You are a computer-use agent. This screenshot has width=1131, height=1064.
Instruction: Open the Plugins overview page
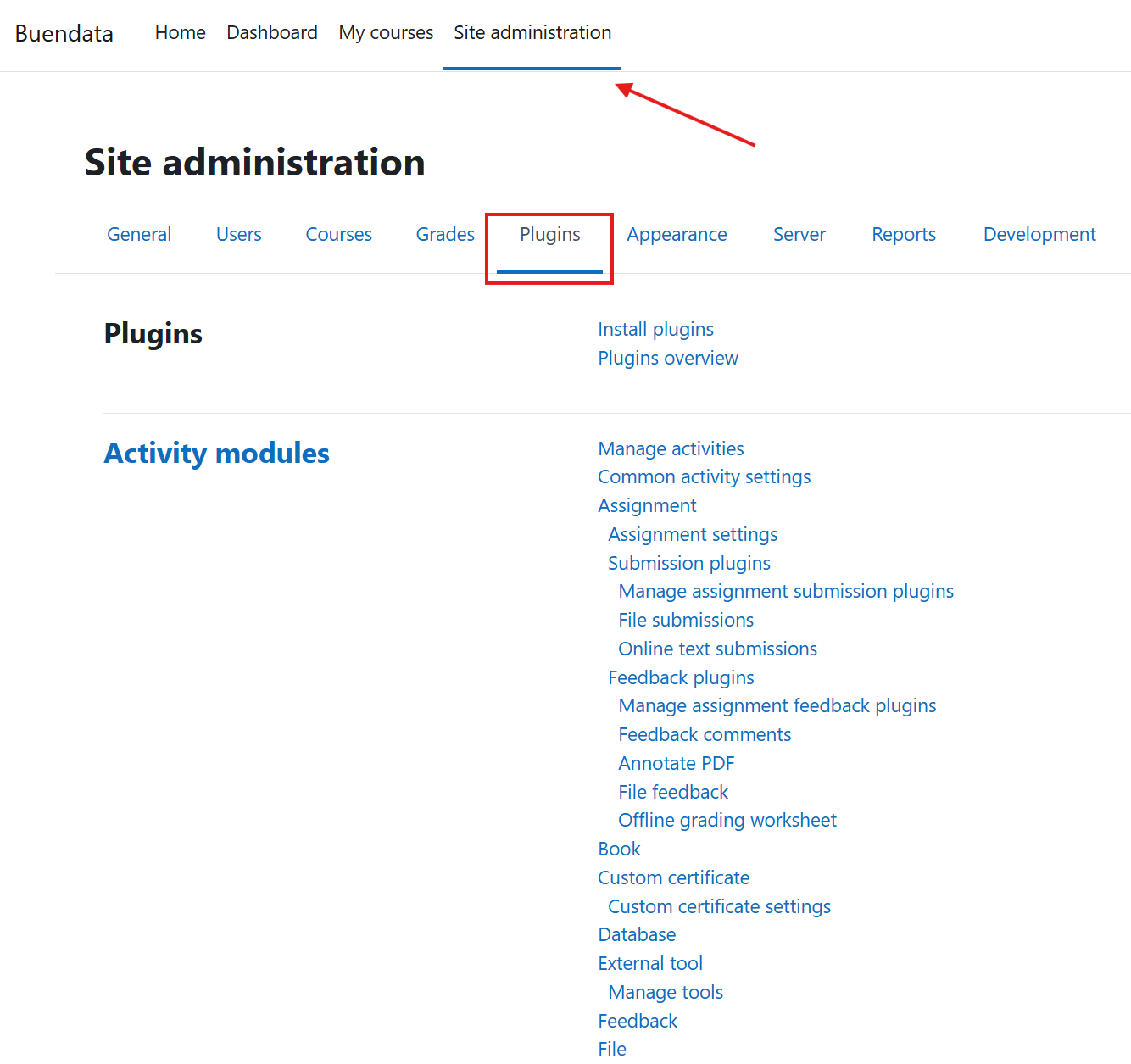point(667,358)
